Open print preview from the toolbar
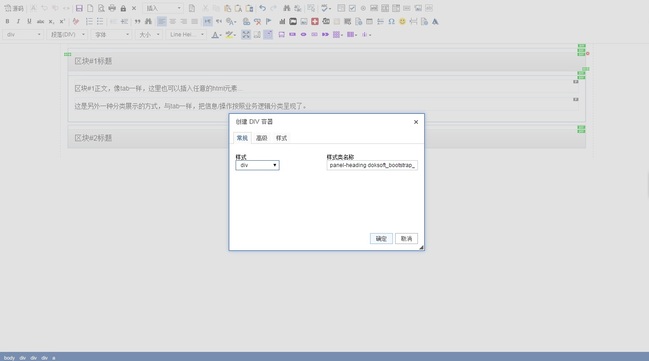Viewport: 649px width, 361px height. (101, 8)
